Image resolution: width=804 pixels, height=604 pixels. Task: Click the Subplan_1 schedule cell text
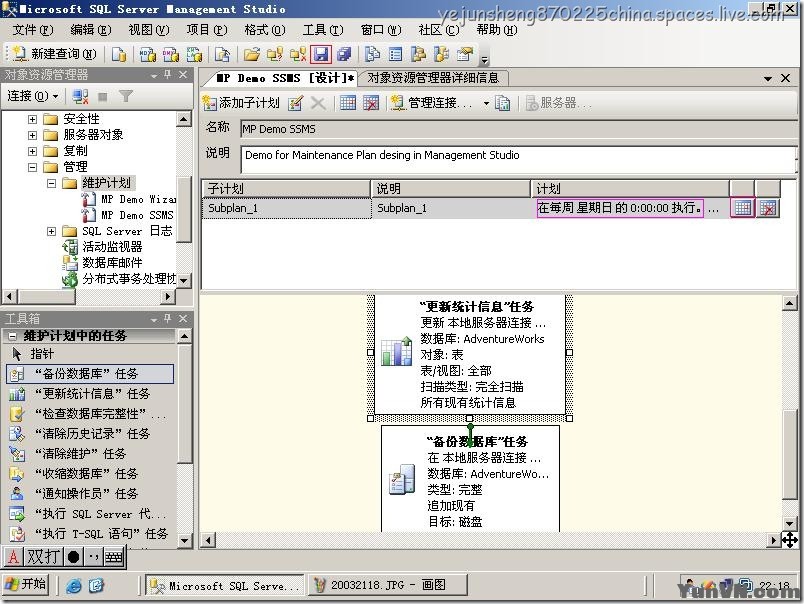(x=619, y=208)
